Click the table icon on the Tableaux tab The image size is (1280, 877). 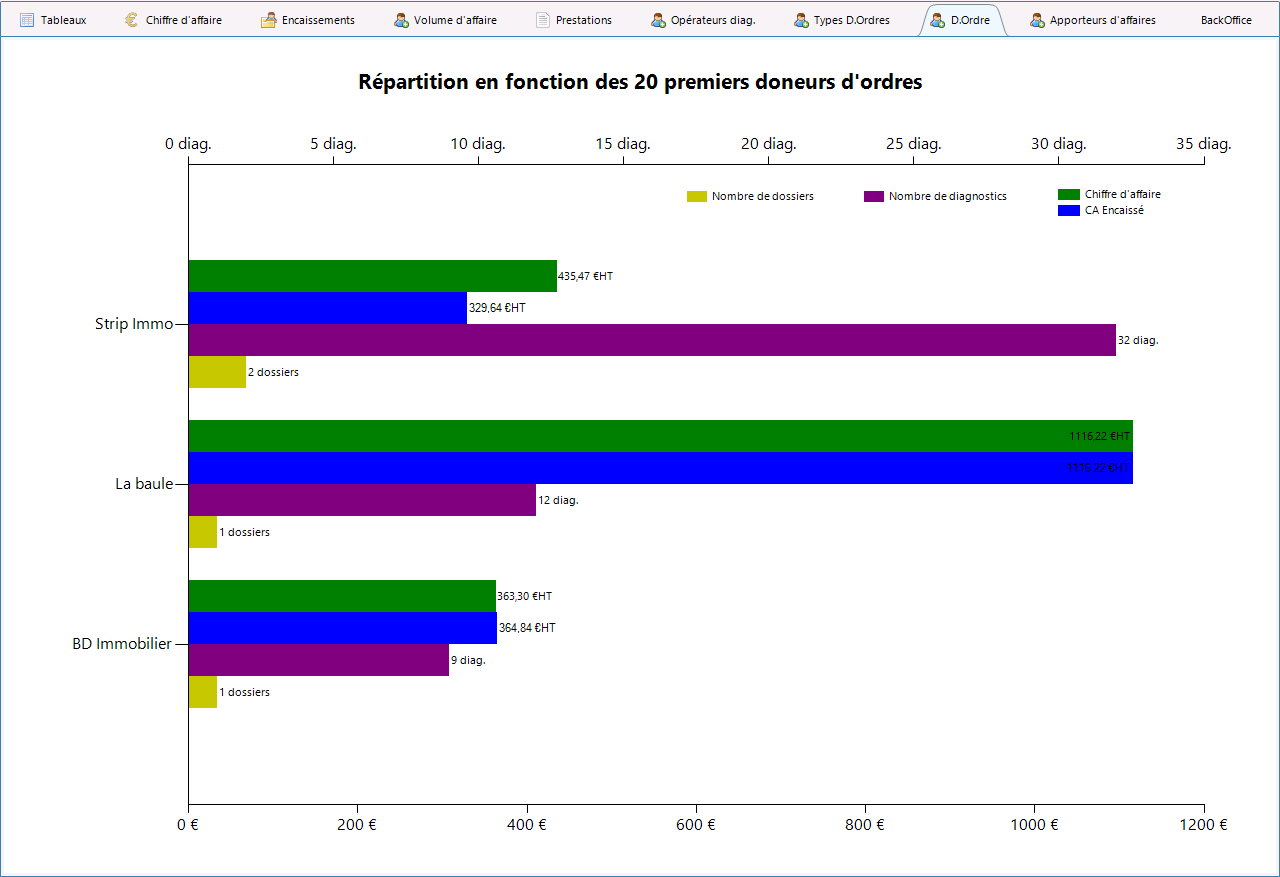point(27,20)
